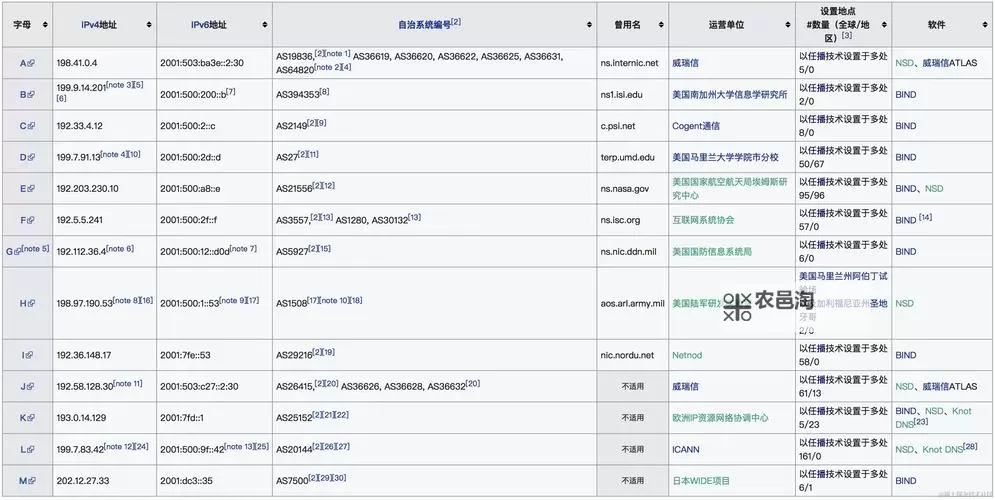Screen dimensions: 995x500
Task: Open [note 5] reference beside letter G
Action: tap(35, 249)
